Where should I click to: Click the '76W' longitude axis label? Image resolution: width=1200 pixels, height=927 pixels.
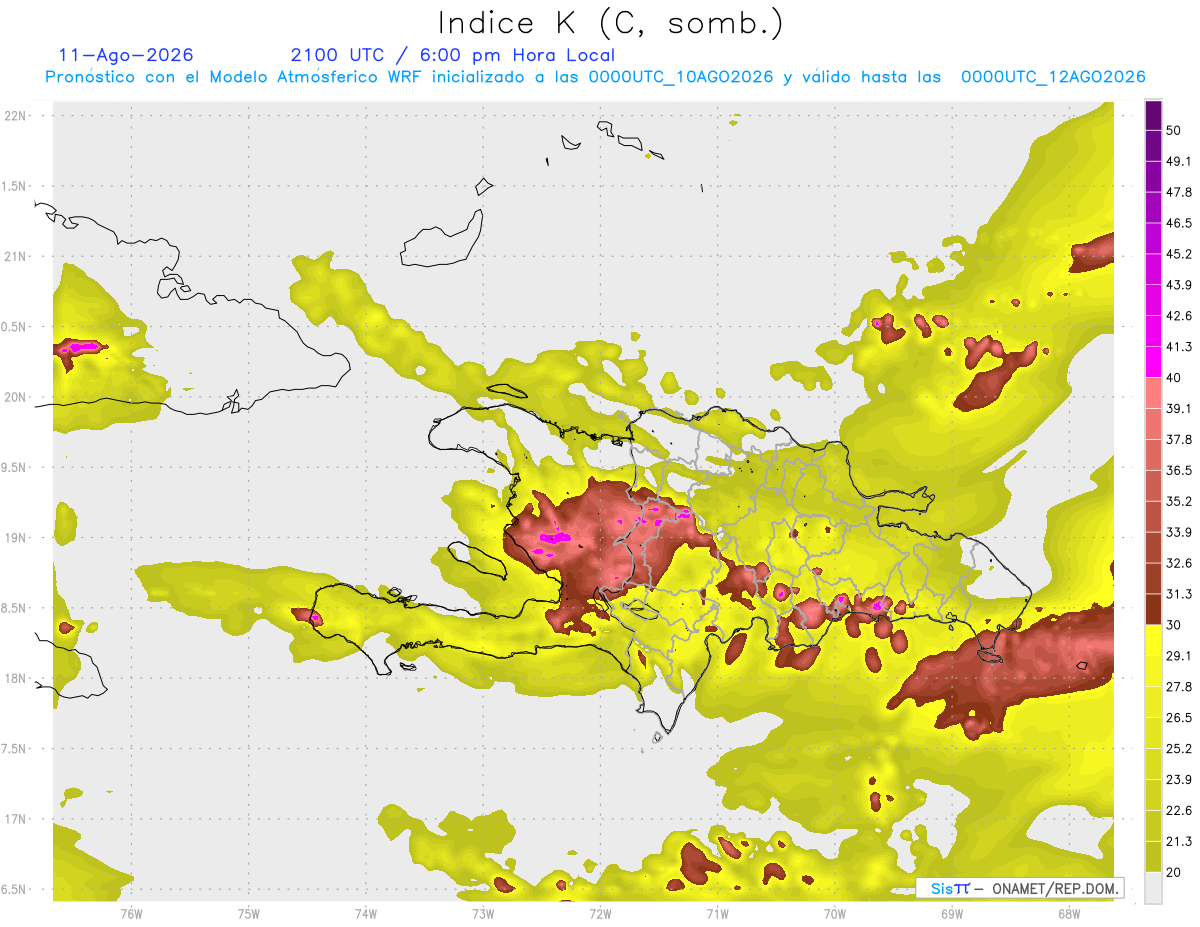(x=131, y=914)
